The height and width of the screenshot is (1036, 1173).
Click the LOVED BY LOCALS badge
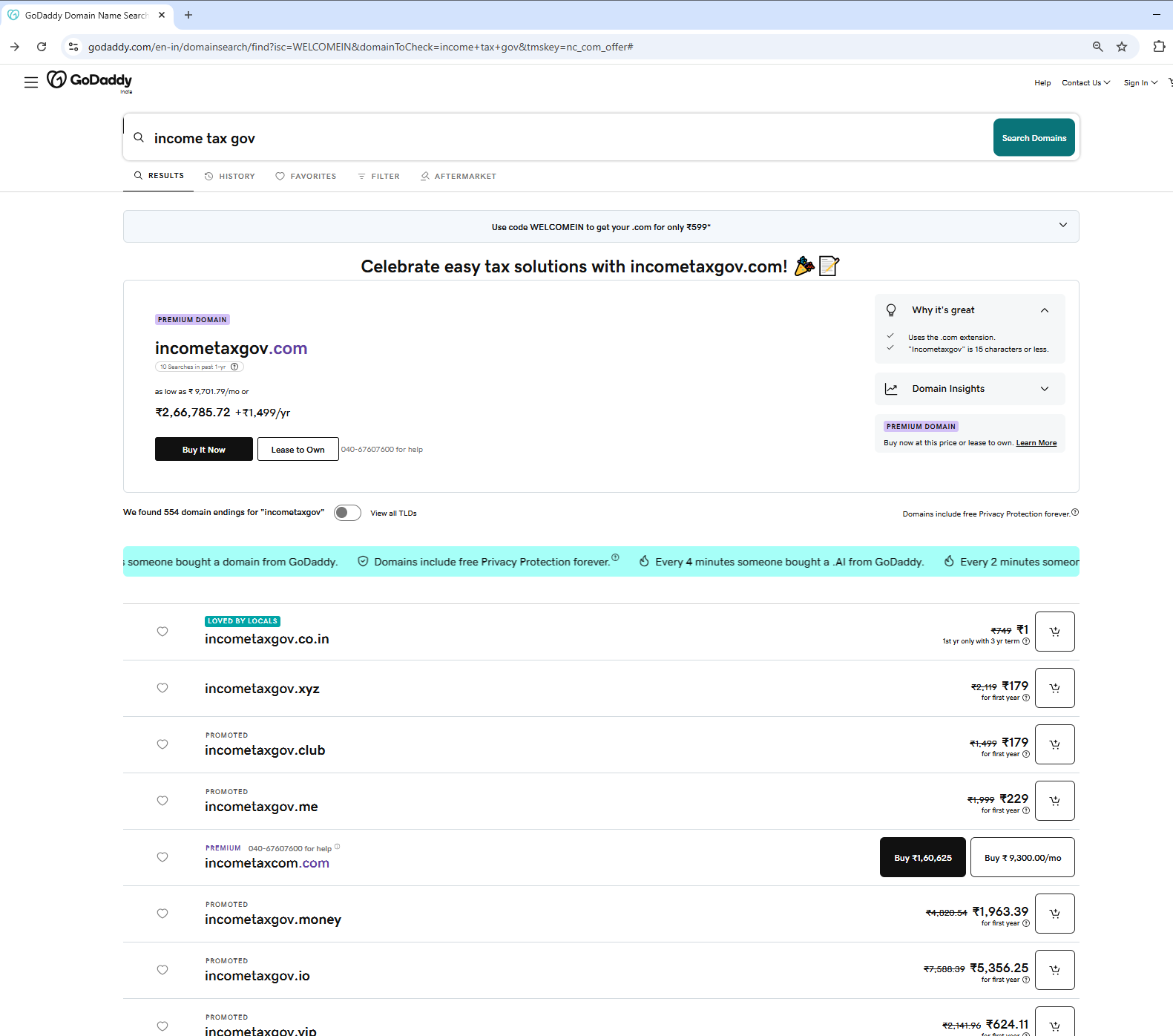243,621
